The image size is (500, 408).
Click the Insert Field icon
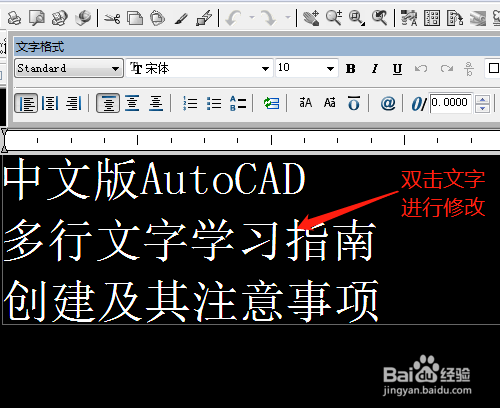(271, 103)
